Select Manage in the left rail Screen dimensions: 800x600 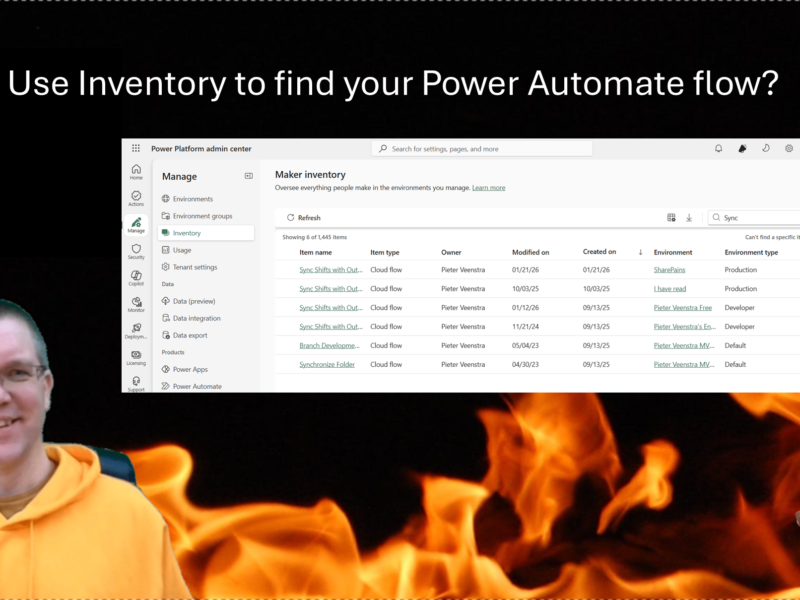136,225
